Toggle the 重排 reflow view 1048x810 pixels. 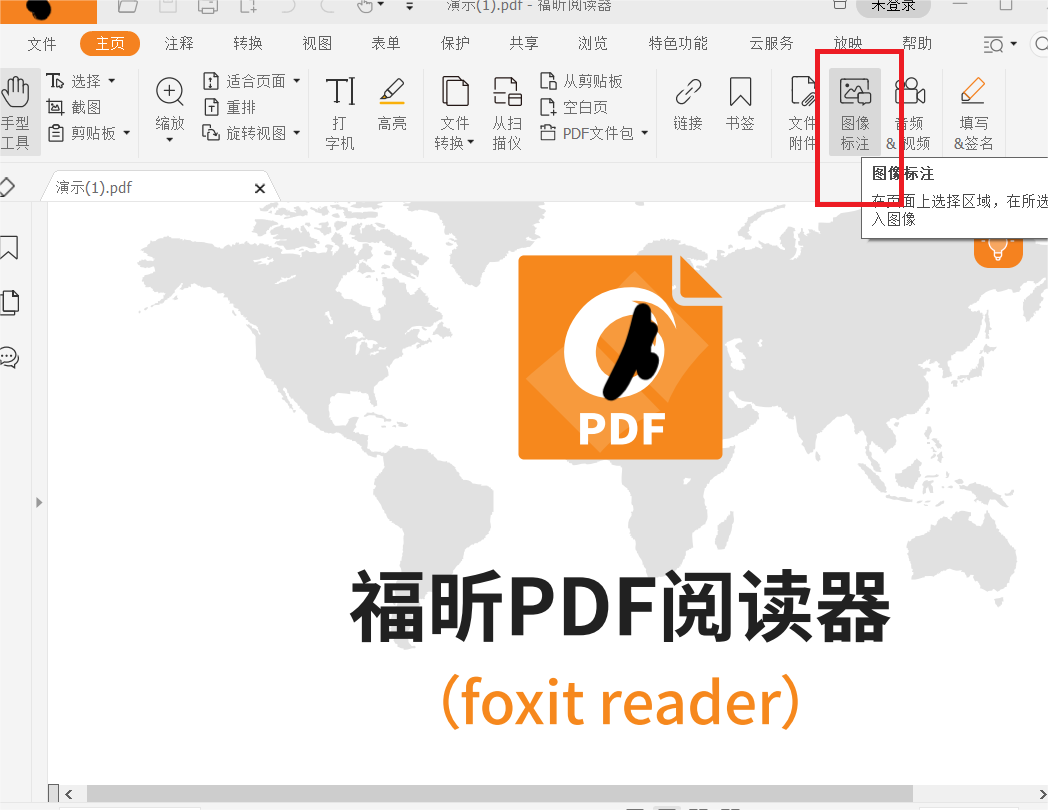click(237, 106)
